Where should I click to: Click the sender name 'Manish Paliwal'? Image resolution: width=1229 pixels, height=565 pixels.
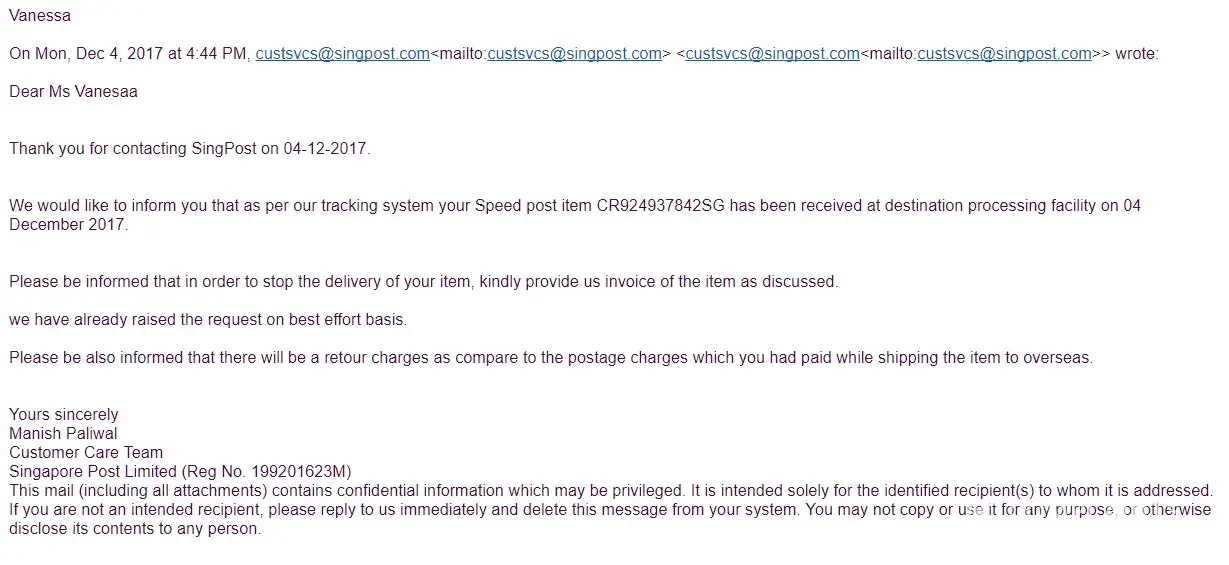(63, 434)
